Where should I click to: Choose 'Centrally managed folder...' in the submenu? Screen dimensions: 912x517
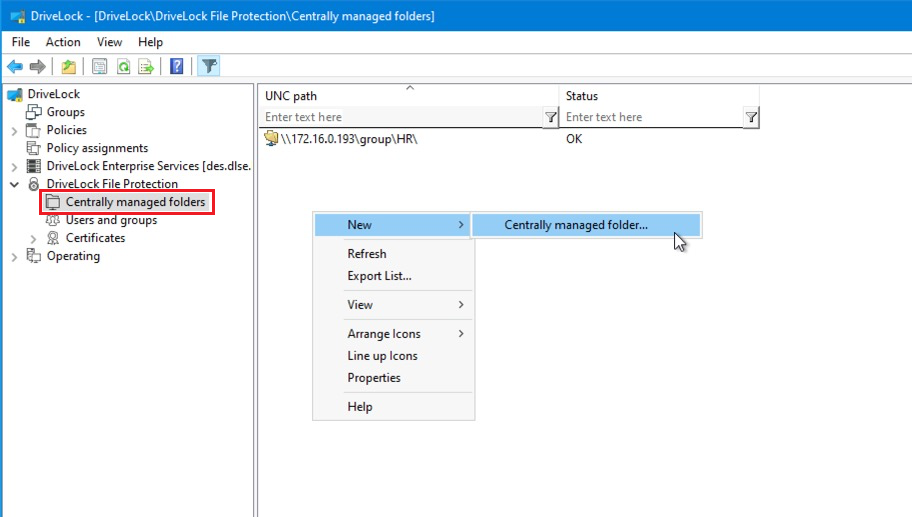[575, 225]
